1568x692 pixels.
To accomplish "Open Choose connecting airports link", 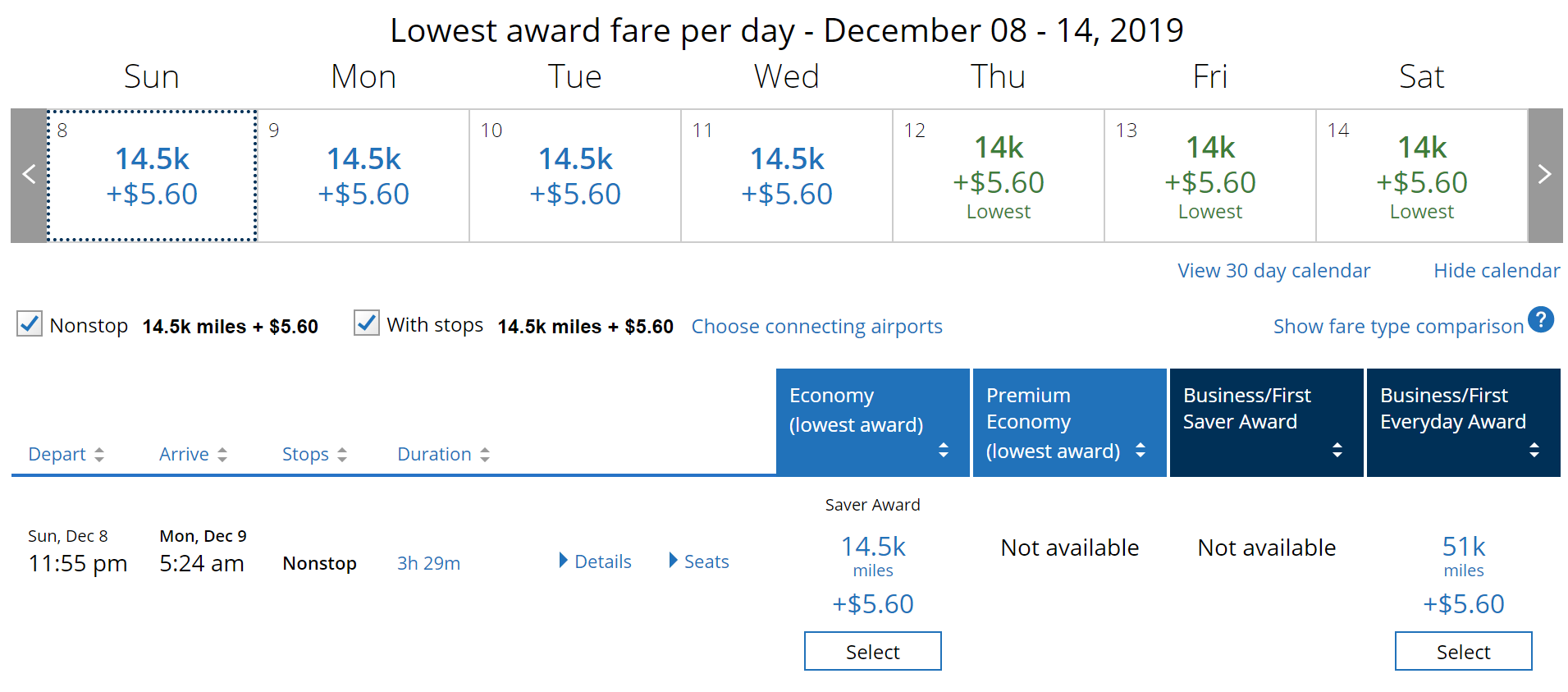I will [816, 327].
